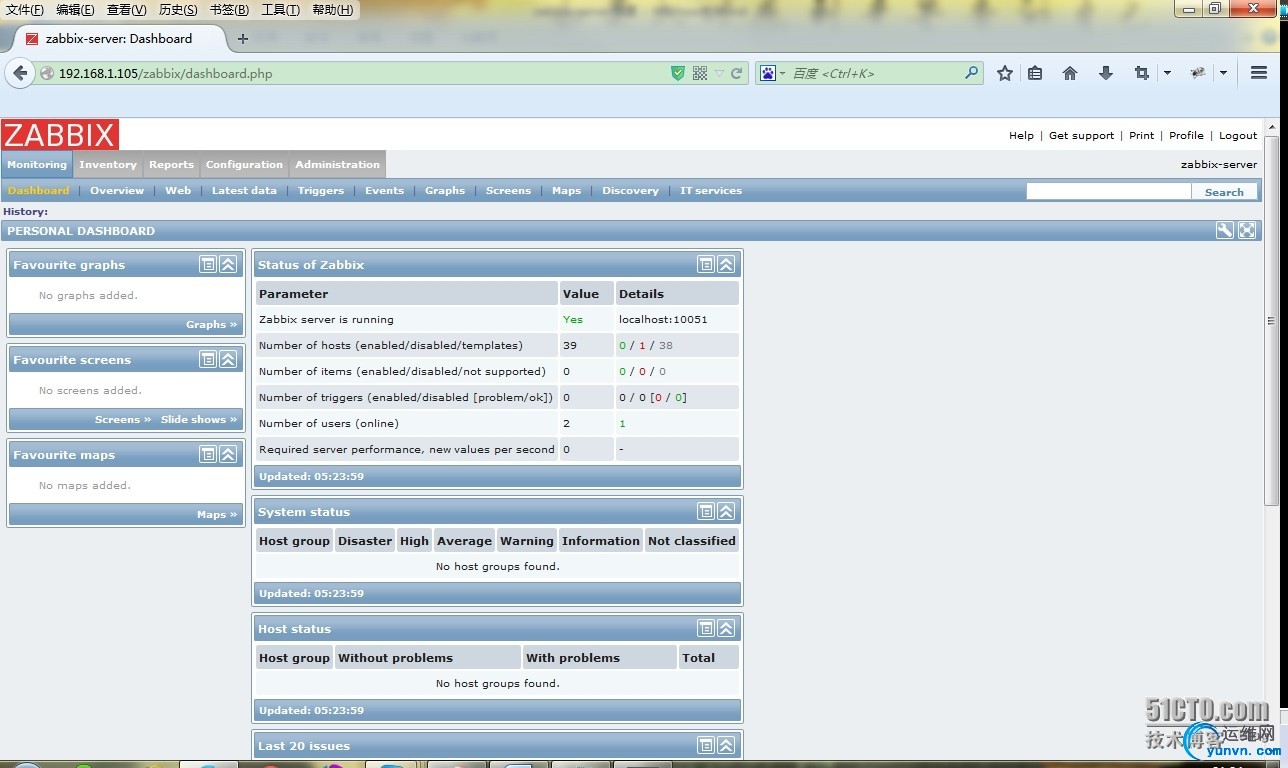The width and height of the screenshot is (1288, 768).
Task: Open the Triggers submenu link
Action: (x=321, y=190)
